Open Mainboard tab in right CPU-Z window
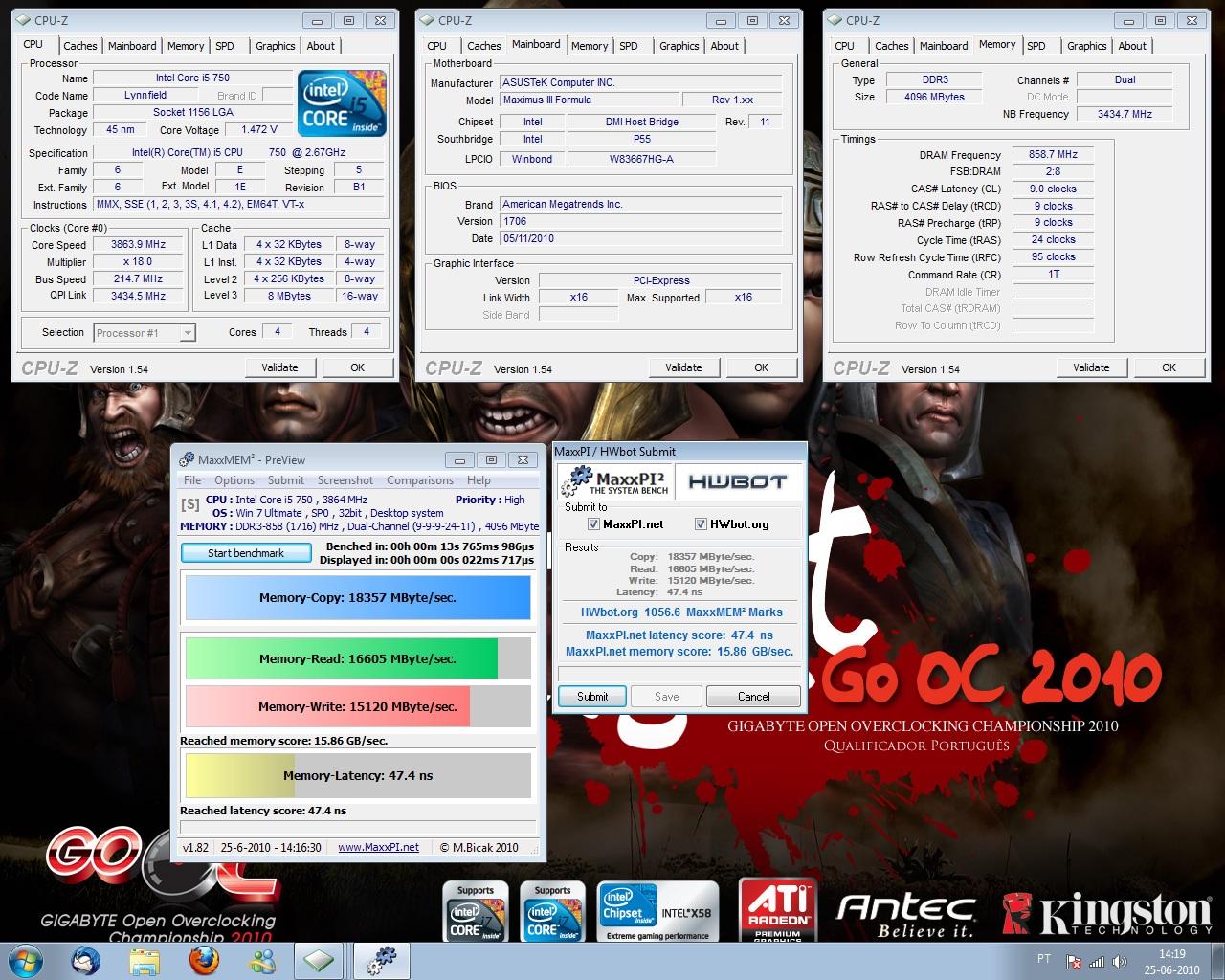This screenshot has height=980, width=1225. coord(944,45)
